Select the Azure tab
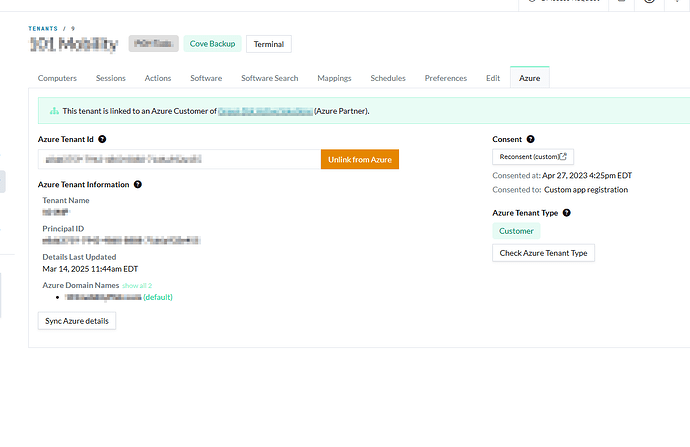Image resolution: width=690 pixels, height=447 pixels. tap(529, 78)
